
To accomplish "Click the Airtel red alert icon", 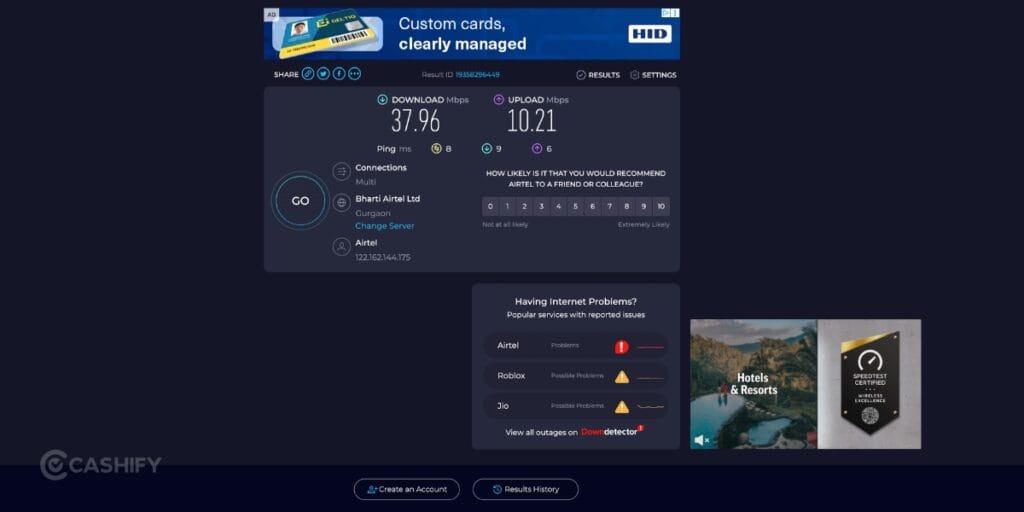I will click(x=622, y=347).
